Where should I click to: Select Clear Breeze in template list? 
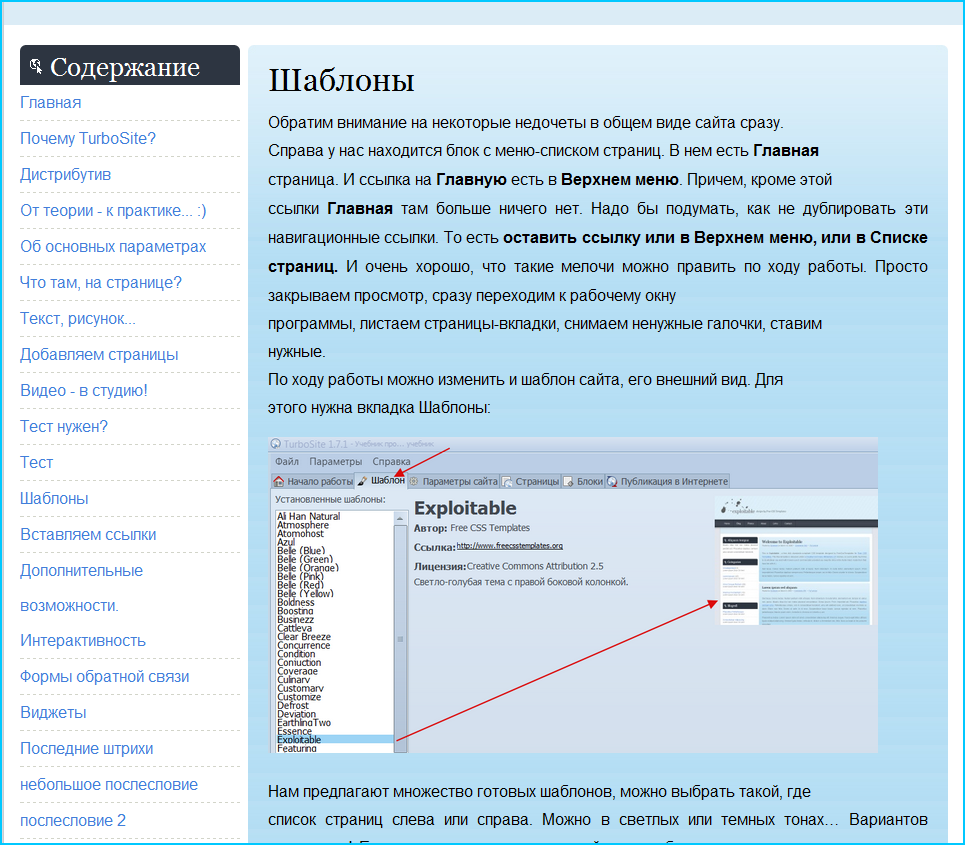304,637
